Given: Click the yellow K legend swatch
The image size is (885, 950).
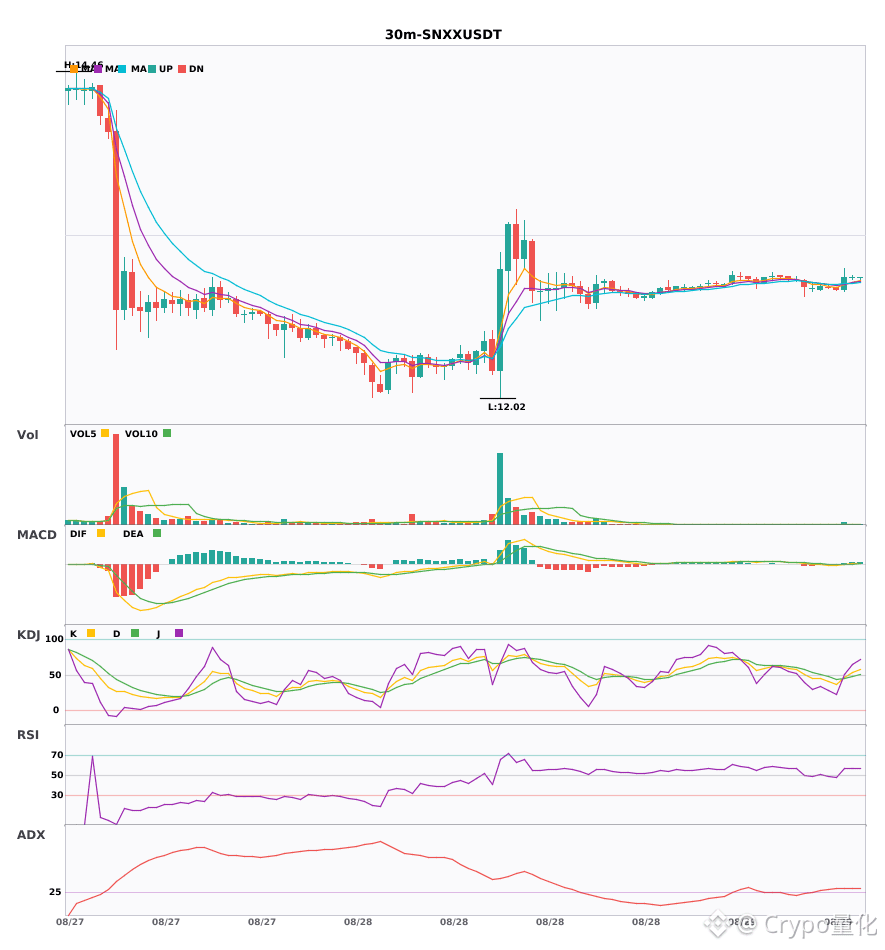Looking at the screenshot, I should [x=91, y=633].
